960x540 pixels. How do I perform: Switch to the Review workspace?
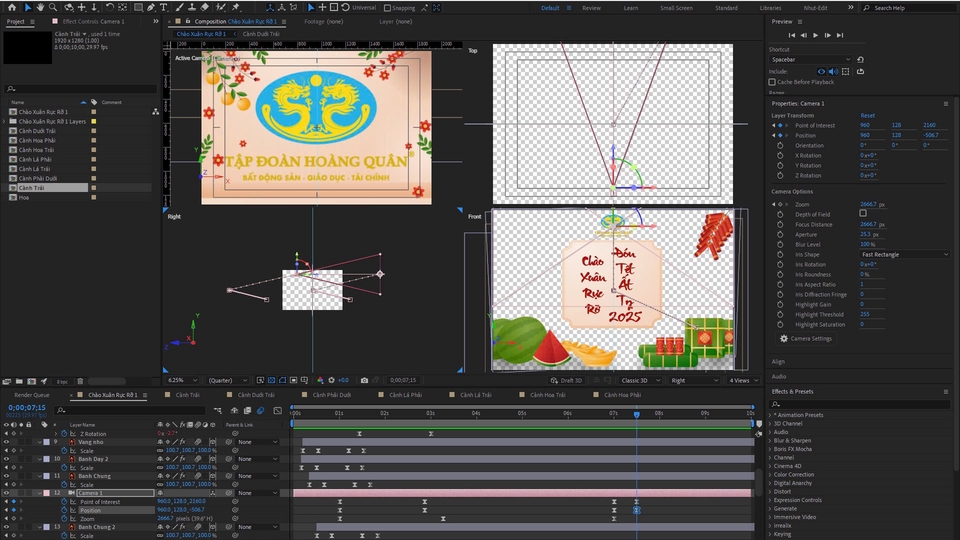tap(591, 8)
